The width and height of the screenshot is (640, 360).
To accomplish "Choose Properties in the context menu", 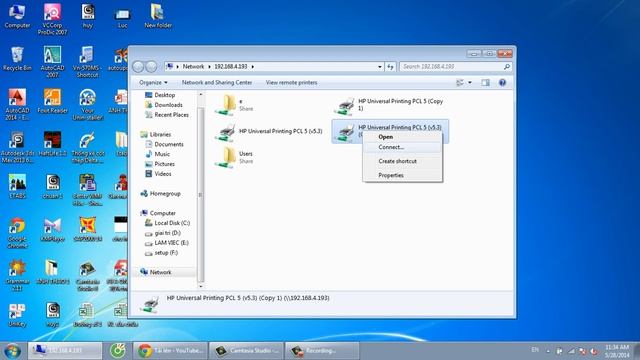I will (x=391, y=175).
